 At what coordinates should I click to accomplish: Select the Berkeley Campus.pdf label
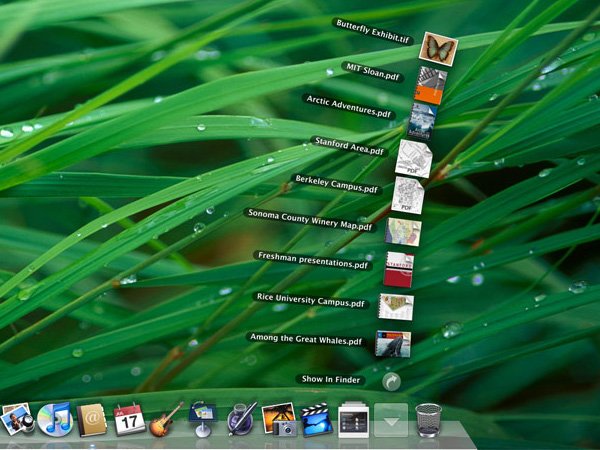click(337, 184)
